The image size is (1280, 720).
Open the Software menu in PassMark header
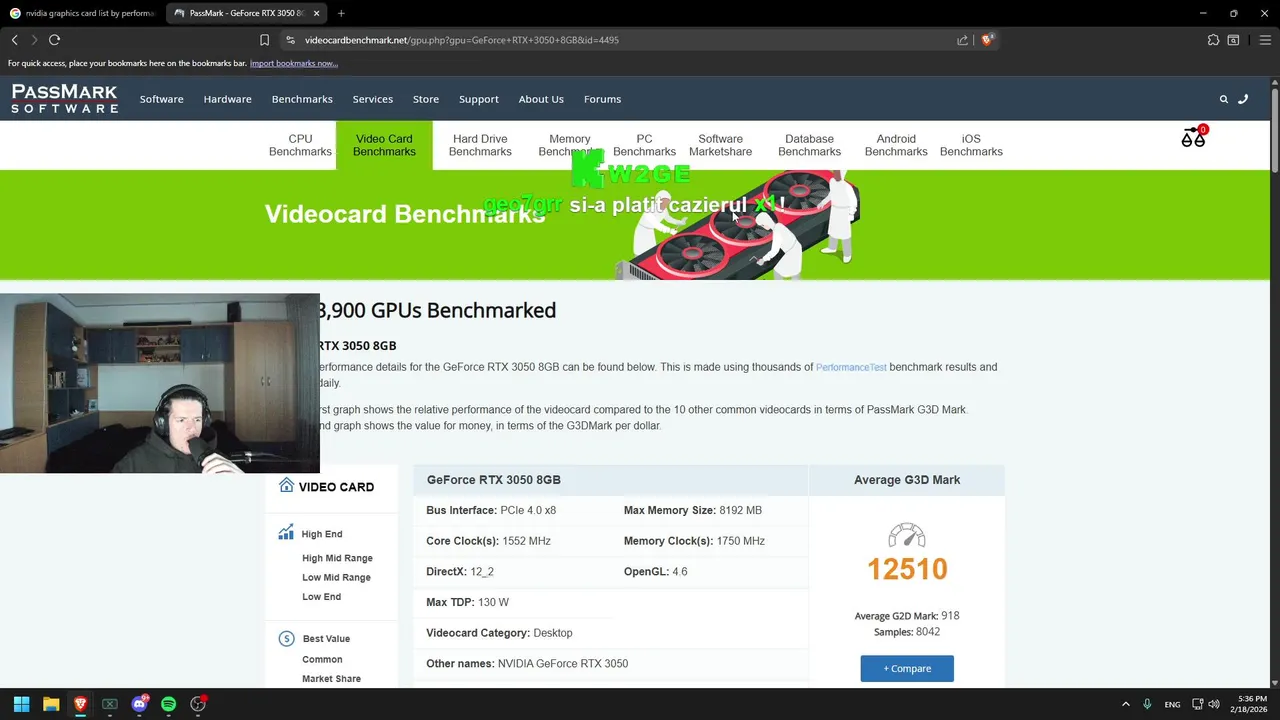click(161, 99)
